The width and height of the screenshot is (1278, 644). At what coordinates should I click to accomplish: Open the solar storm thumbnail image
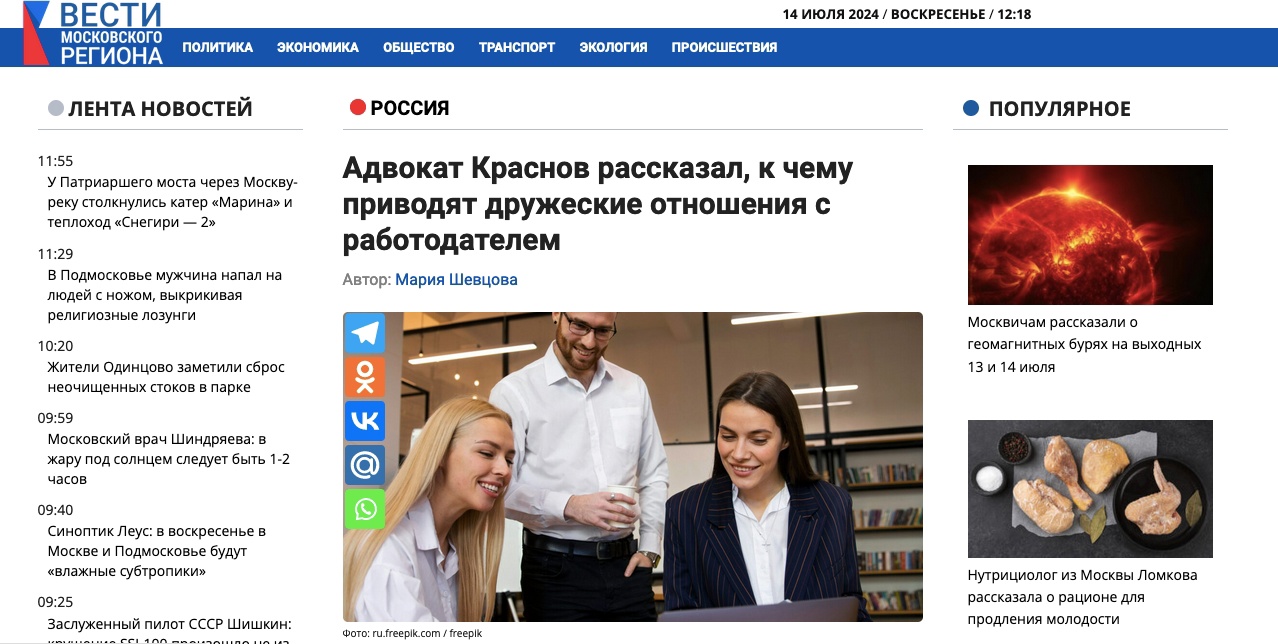[1090, 235]
